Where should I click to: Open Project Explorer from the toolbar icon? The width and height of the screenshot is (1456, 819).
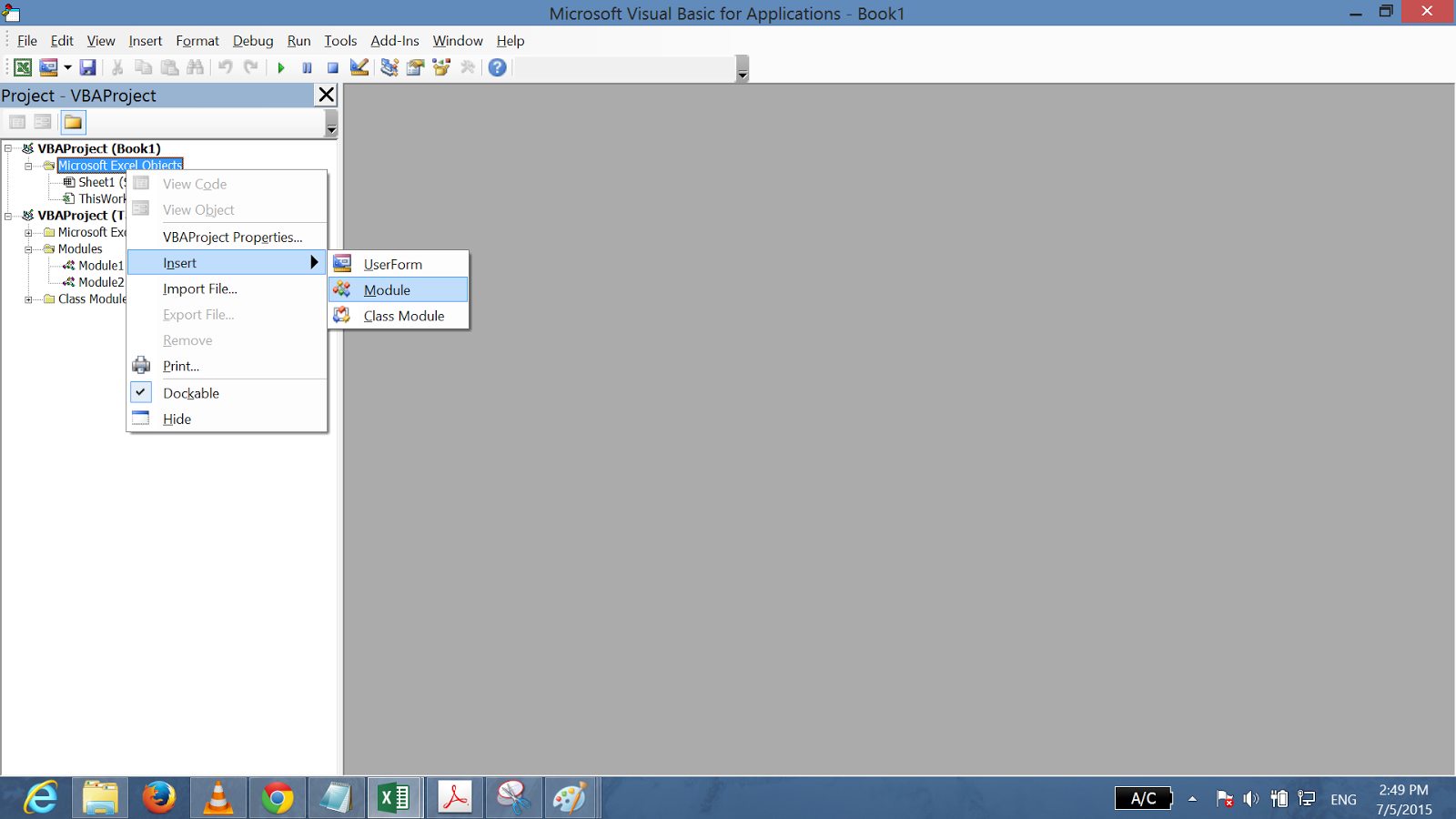coord(389,67)
